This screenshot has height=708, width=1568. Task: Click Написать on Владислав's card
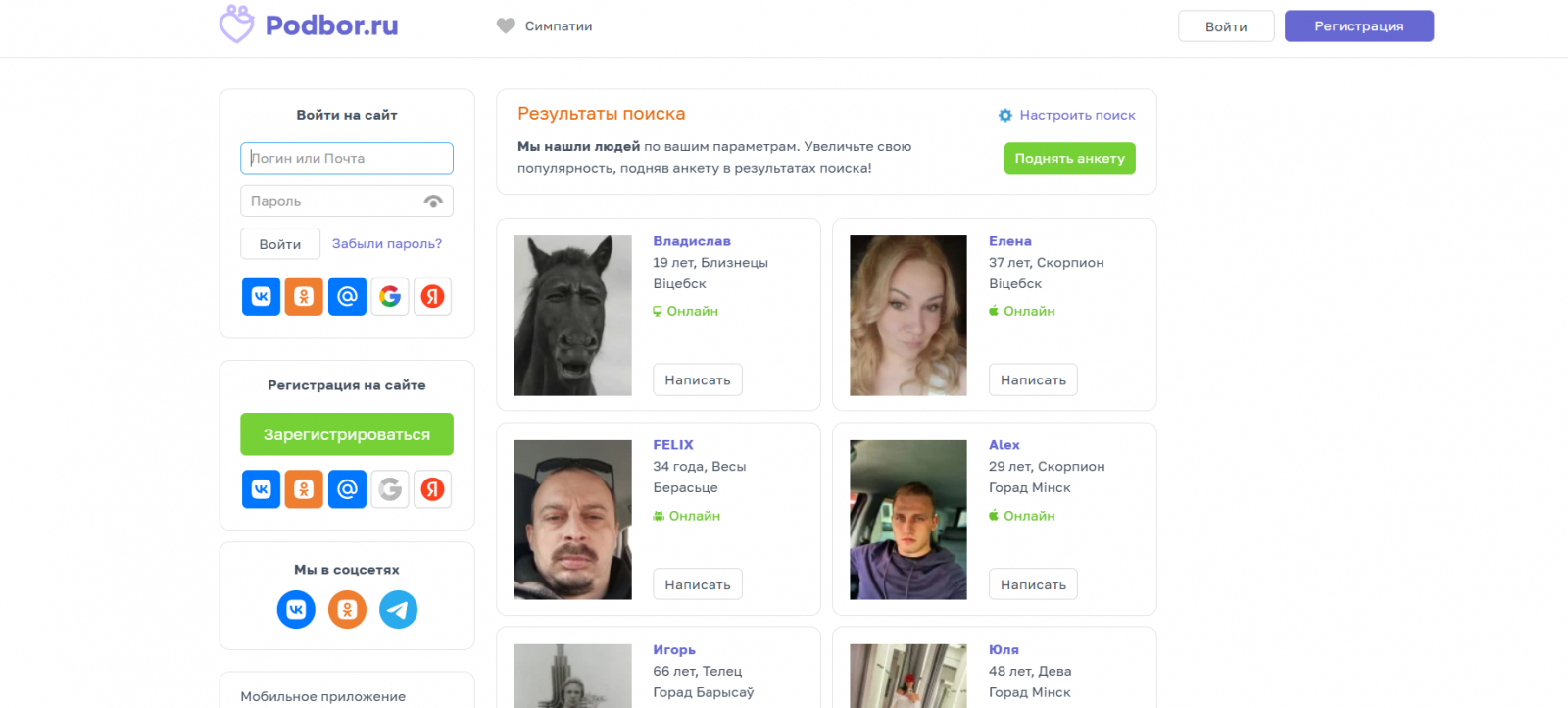[x=698, y=379]
